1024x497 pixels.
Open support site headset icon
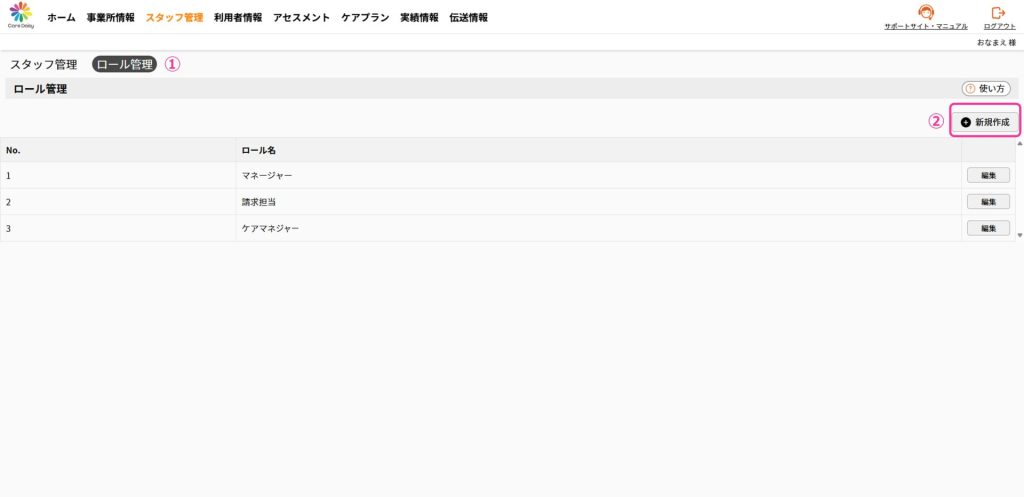coord(925,13)
